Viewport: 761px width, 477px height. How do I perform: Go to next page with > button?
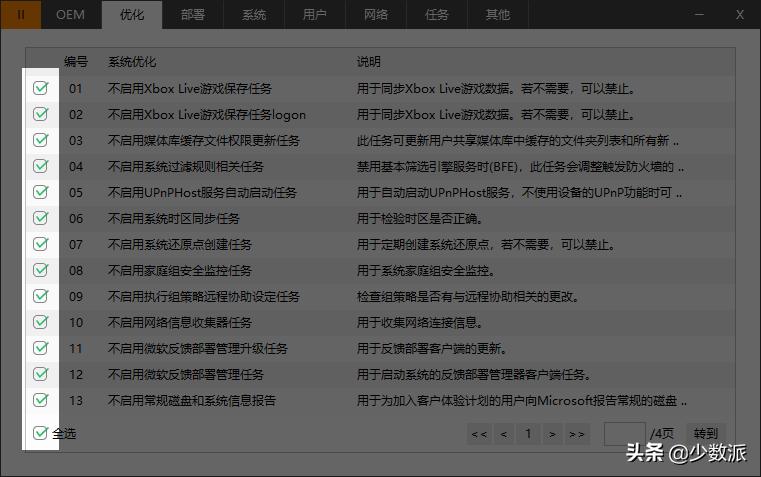tap(552, 434)
